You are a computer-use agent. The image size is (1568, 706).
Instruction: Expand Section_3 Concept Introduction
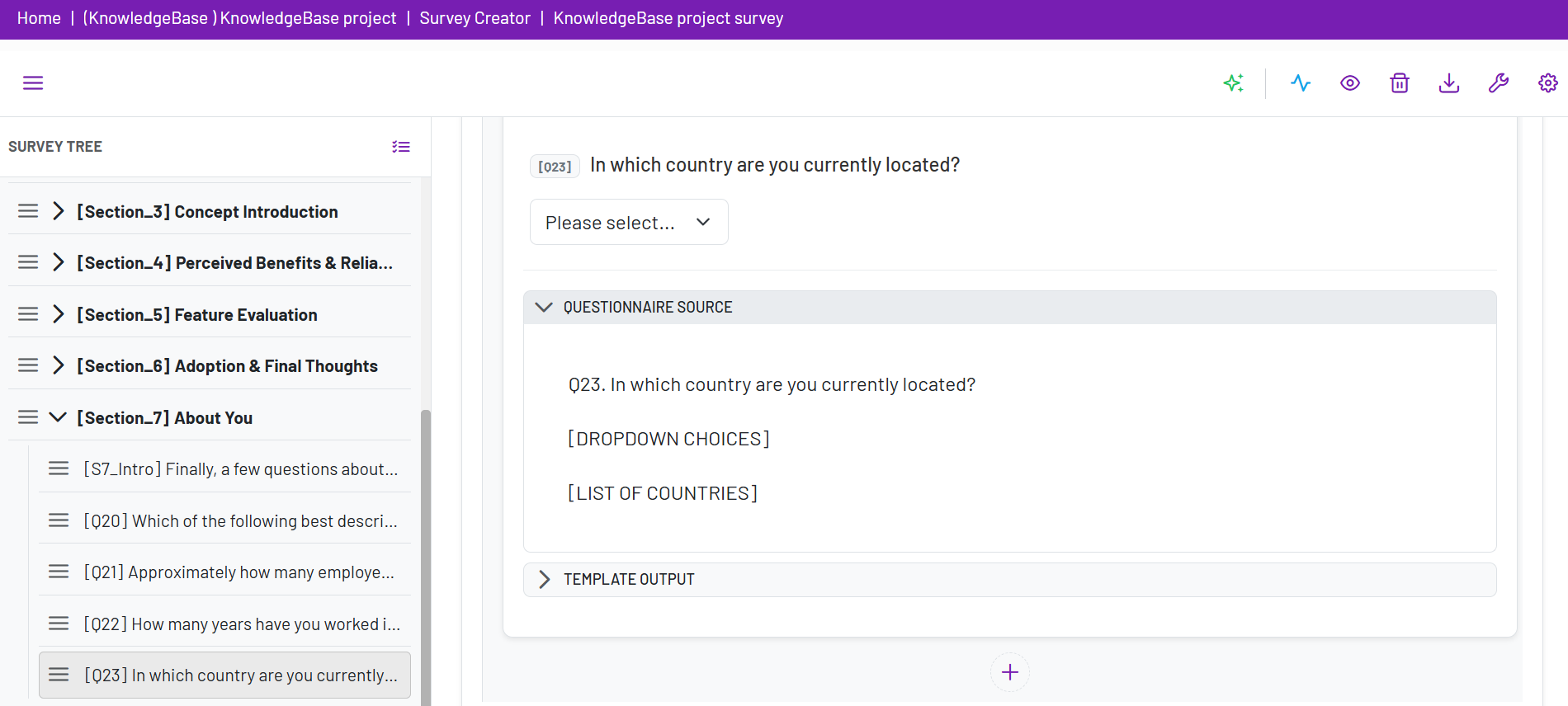point(58,211)
